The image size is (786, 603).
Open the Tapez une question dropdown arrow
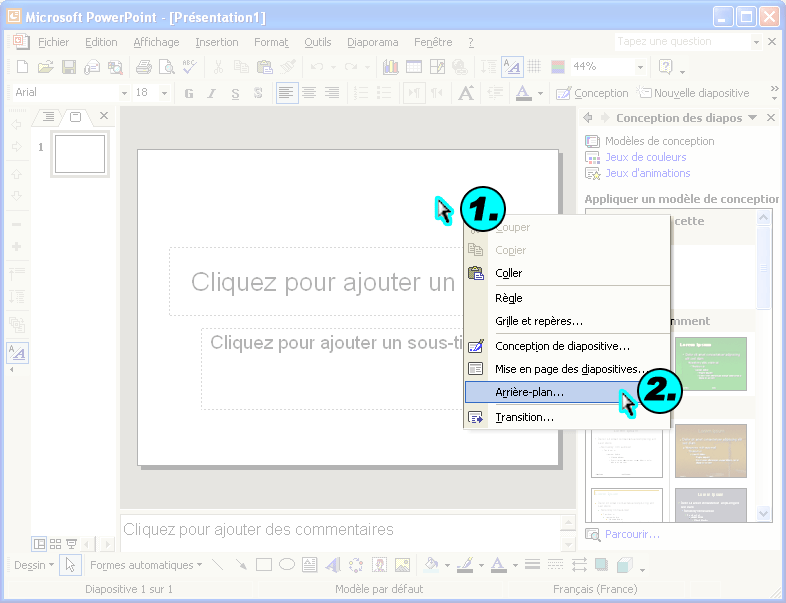(x=756, y=42)
